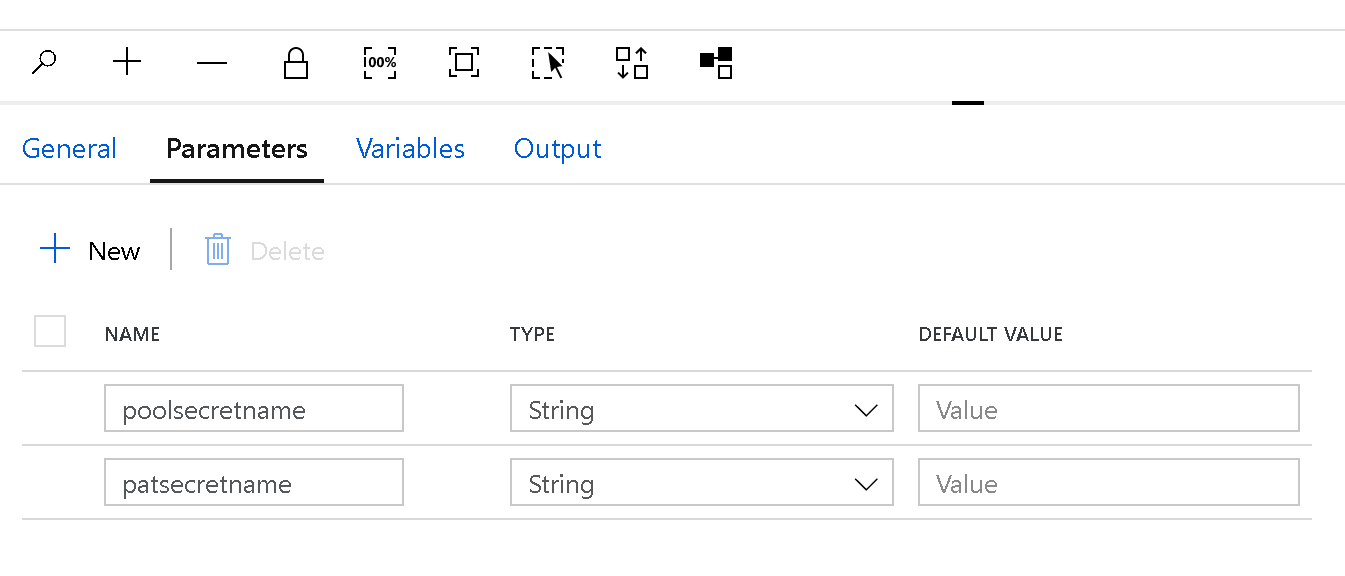The width and height of the screenshot is (1345, 576).
Task: Activate the marquee selection tool
Action: tap(547, 62)
